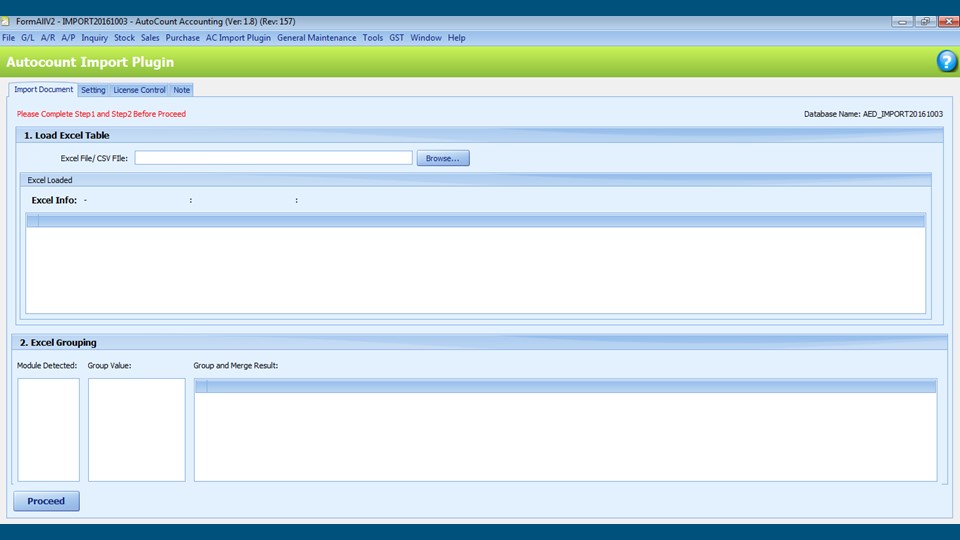
Task: Click the blue help question mark icon
Action: pos(946,62)
